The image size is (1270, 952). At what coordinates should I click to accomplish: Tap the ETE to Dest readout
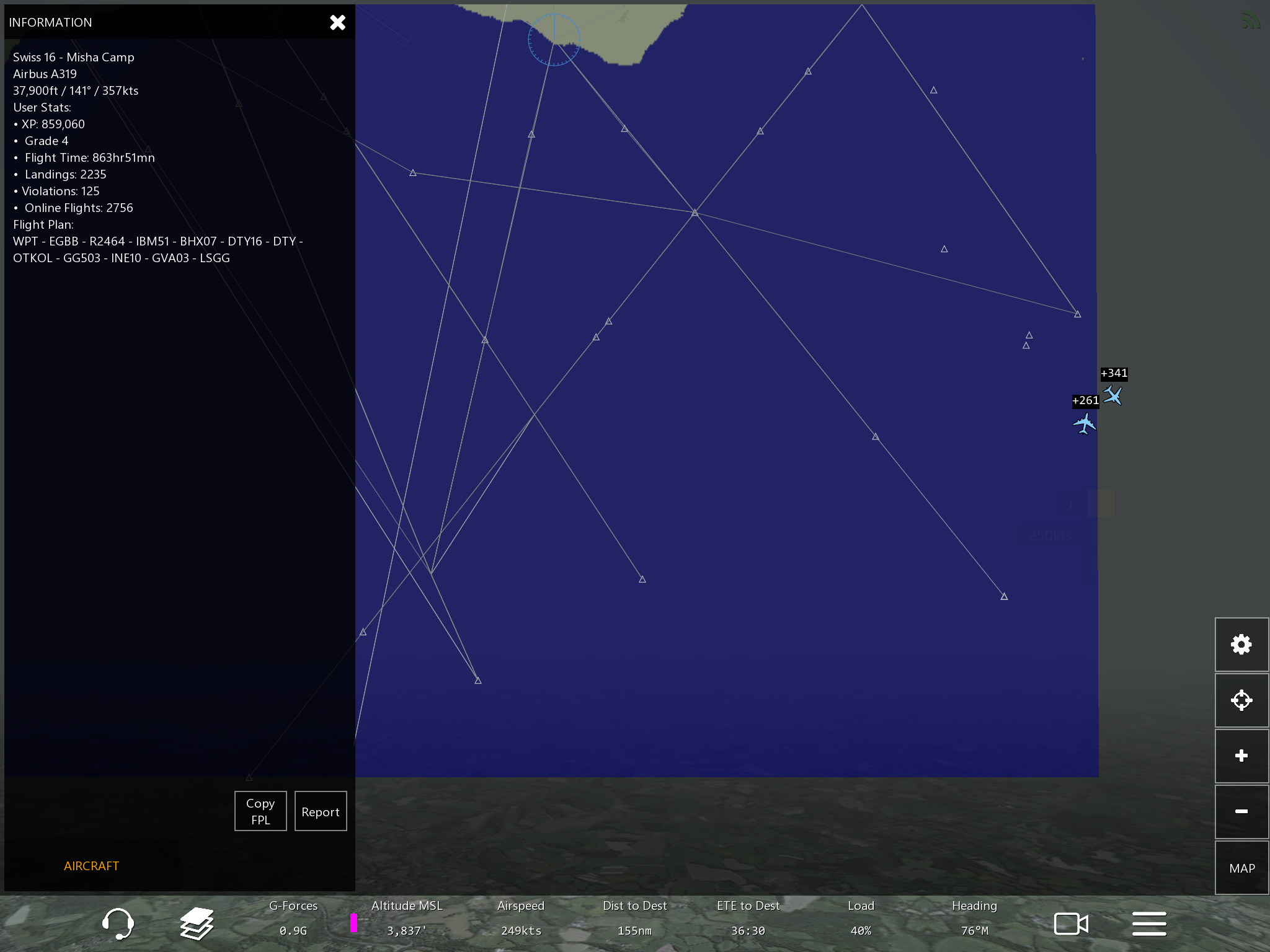(748, 919)
